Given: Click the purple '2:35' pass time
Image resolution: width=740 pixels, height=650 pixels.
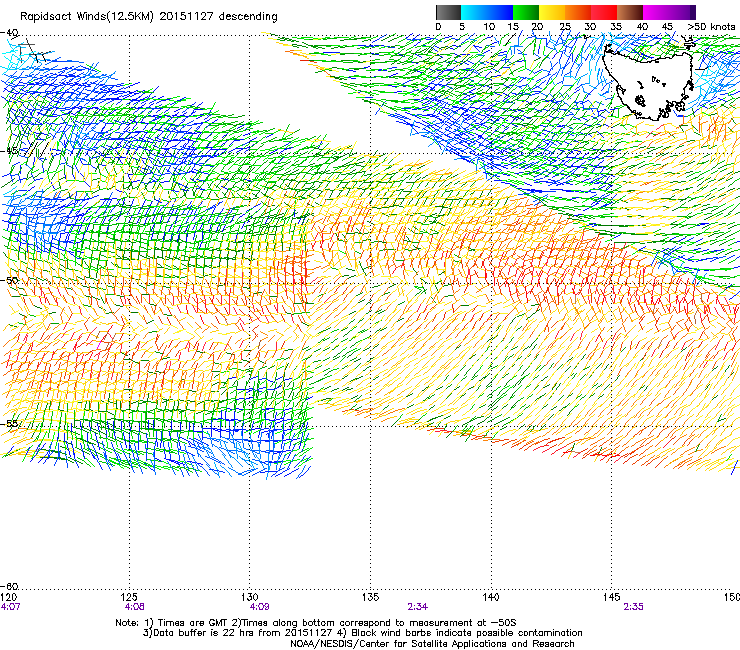Looking at the screenshot, I should (x=633, y=607).
